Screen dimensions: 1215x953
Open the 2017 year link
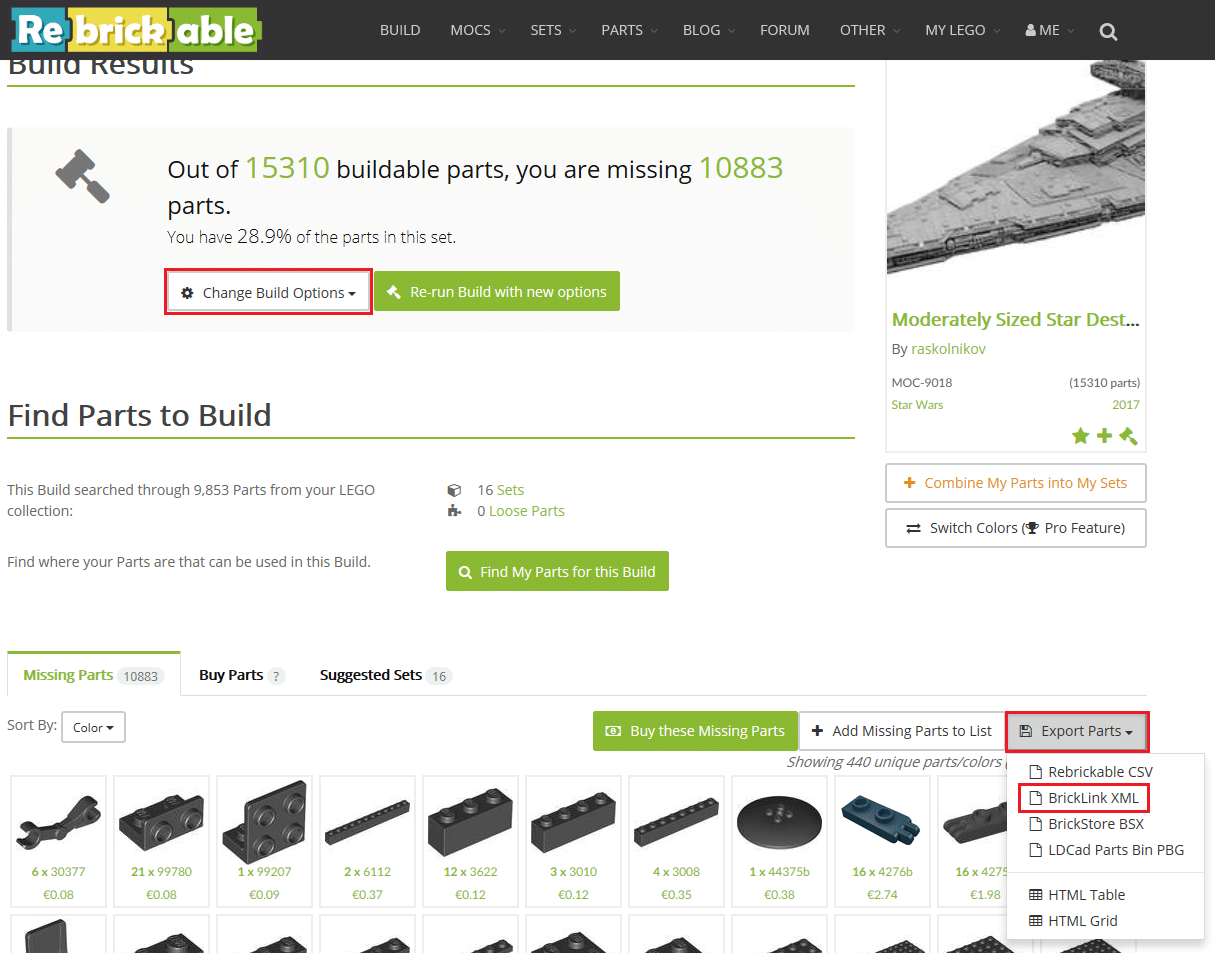pyautogui.click(x=1126, y=405)
